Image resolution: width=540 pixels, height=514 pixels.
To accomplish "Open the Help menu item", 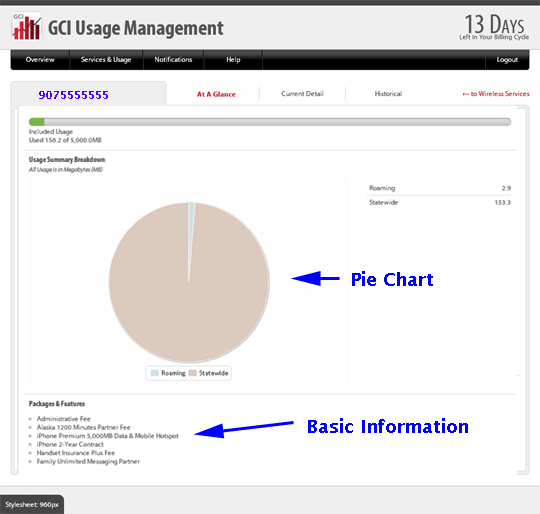I will 233,60.
